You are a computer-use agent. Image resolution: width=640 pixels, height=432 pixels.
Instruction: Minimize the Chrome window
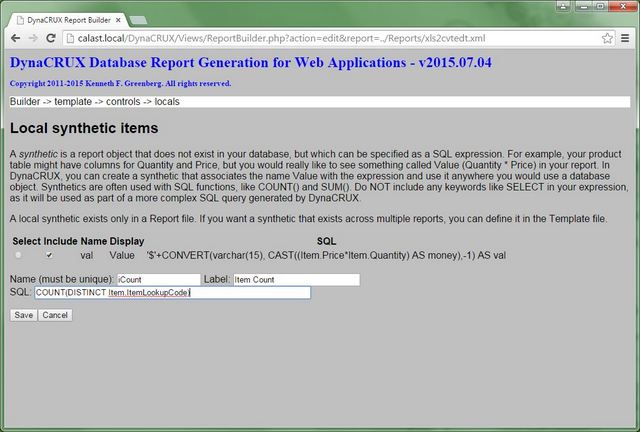[583, 6]
